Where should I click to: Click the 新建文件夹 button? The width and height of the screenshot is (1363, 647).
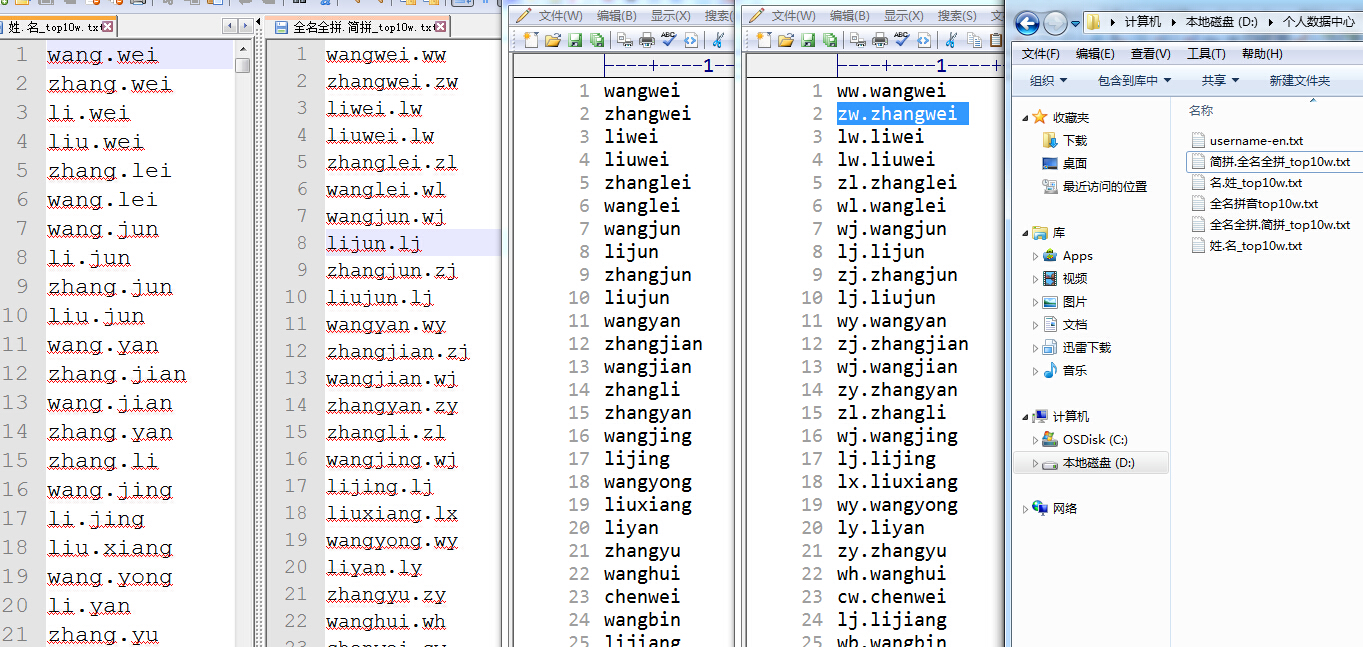point(1300,80)
